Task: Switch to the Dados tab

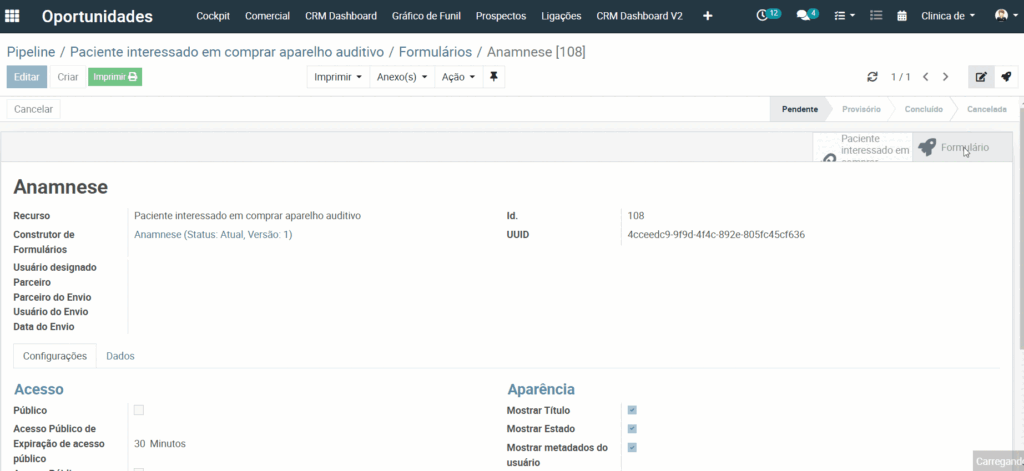Action: point(120,356)
